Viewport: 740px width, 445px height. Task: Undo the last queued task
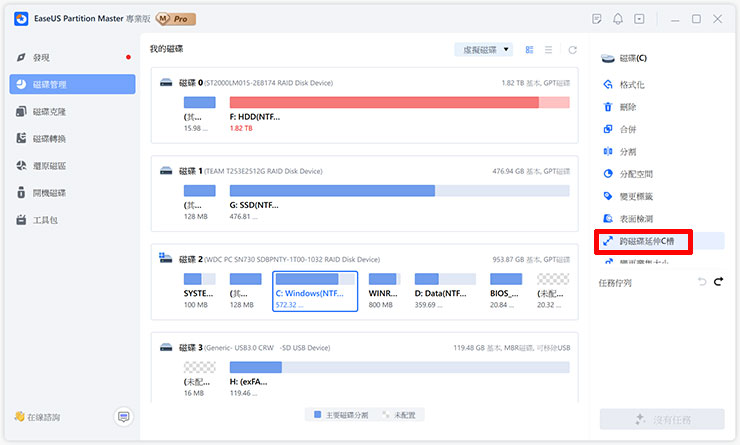pos(702,282)
